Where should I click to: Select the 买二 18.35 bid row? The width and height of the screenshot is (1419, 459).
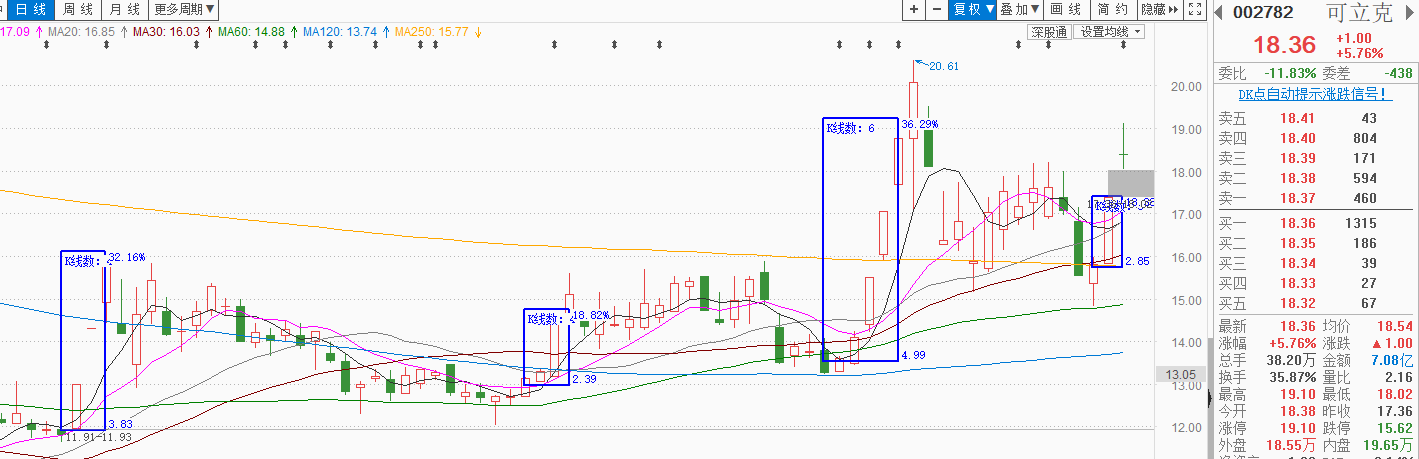pyautogui.click(x=1313, y=243)
